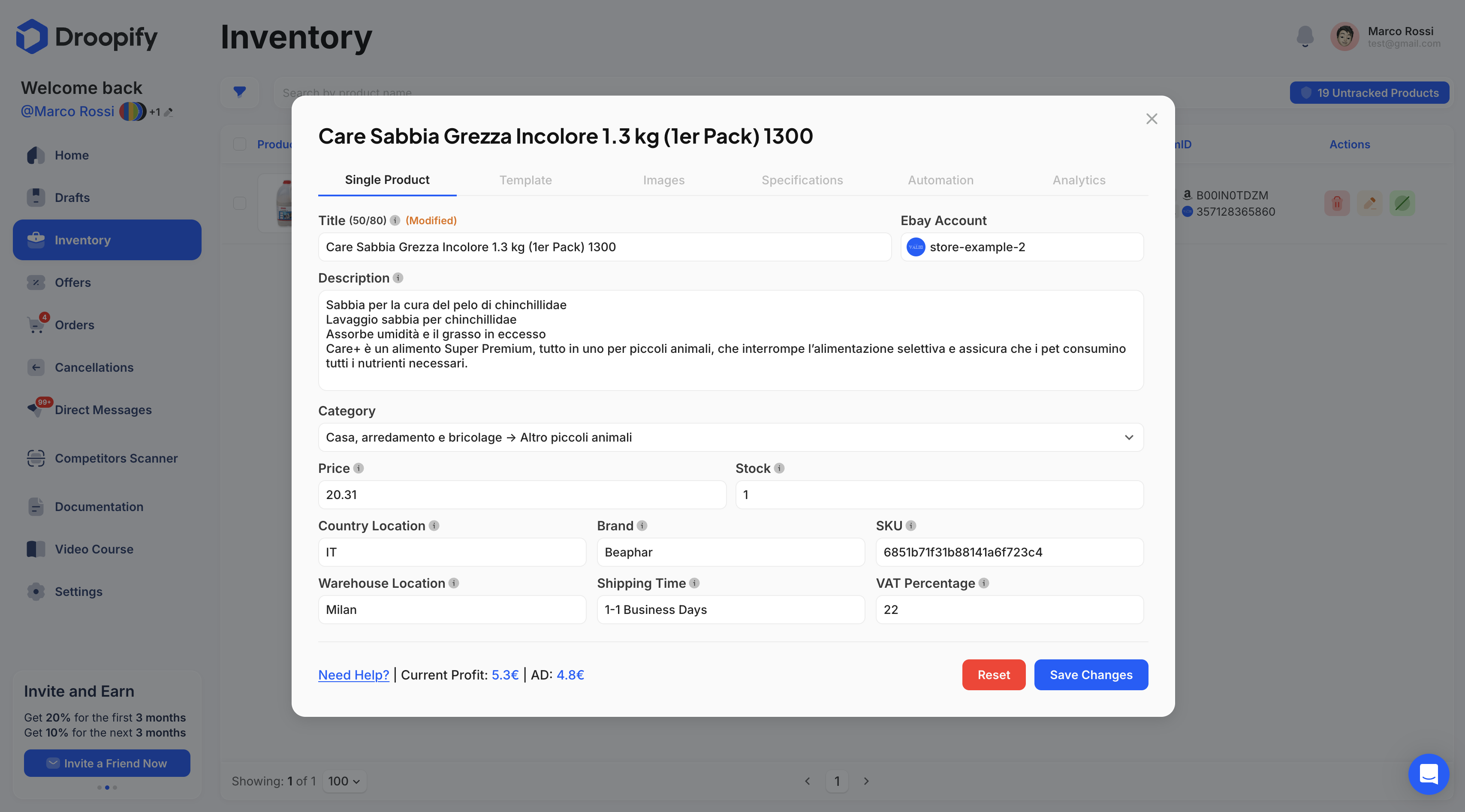The height and width of the screenshot is (812, 1465).
Task: Go to the previous page arrow
Action: click(808, 781)
